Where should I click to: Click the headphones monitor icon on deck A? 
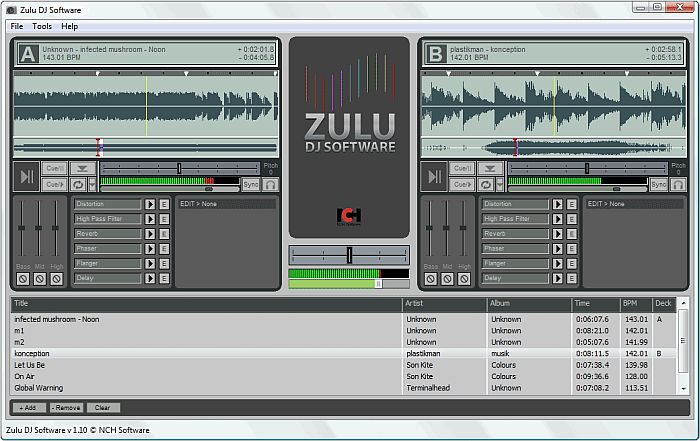[270, 185]
